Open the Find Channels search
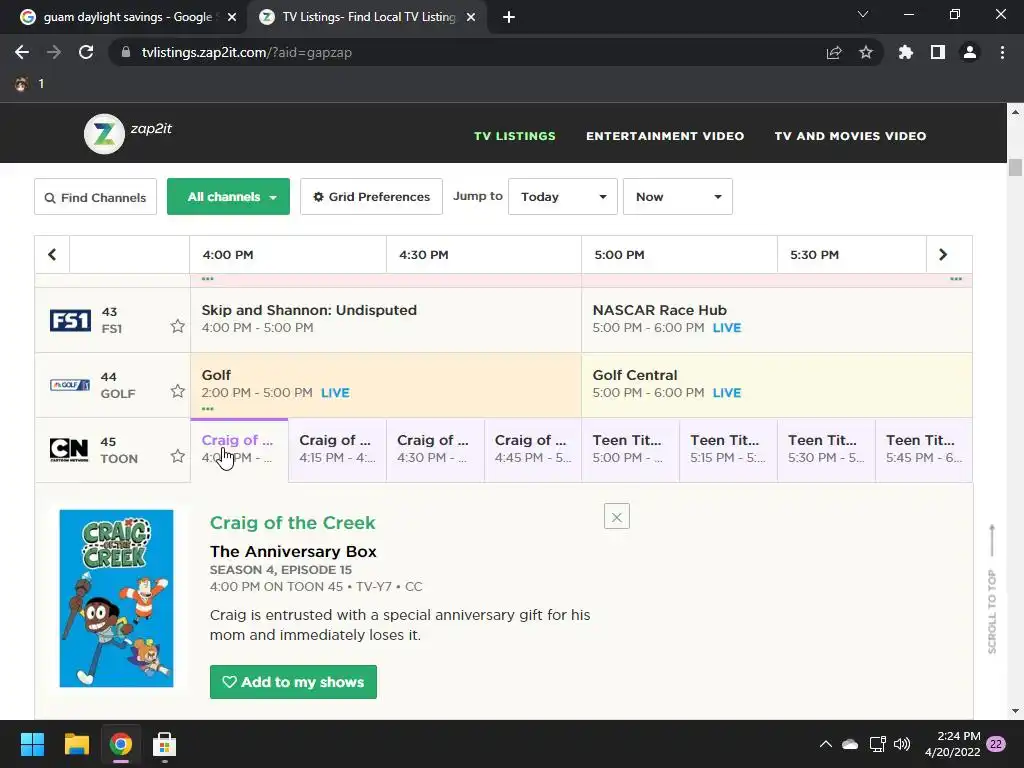This screenshot has width=1024, height=768. tap(95, 197)
